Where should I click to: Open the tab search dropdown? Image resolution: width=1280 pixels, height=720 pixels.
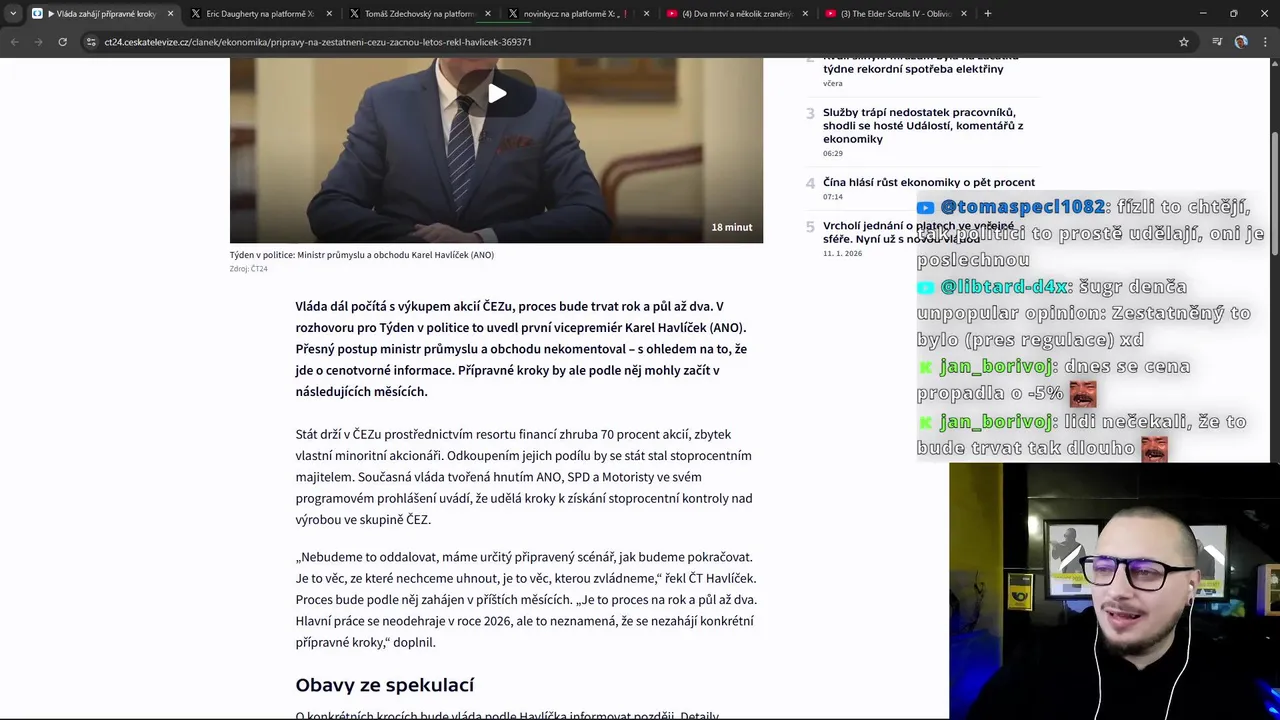[13, 13]
